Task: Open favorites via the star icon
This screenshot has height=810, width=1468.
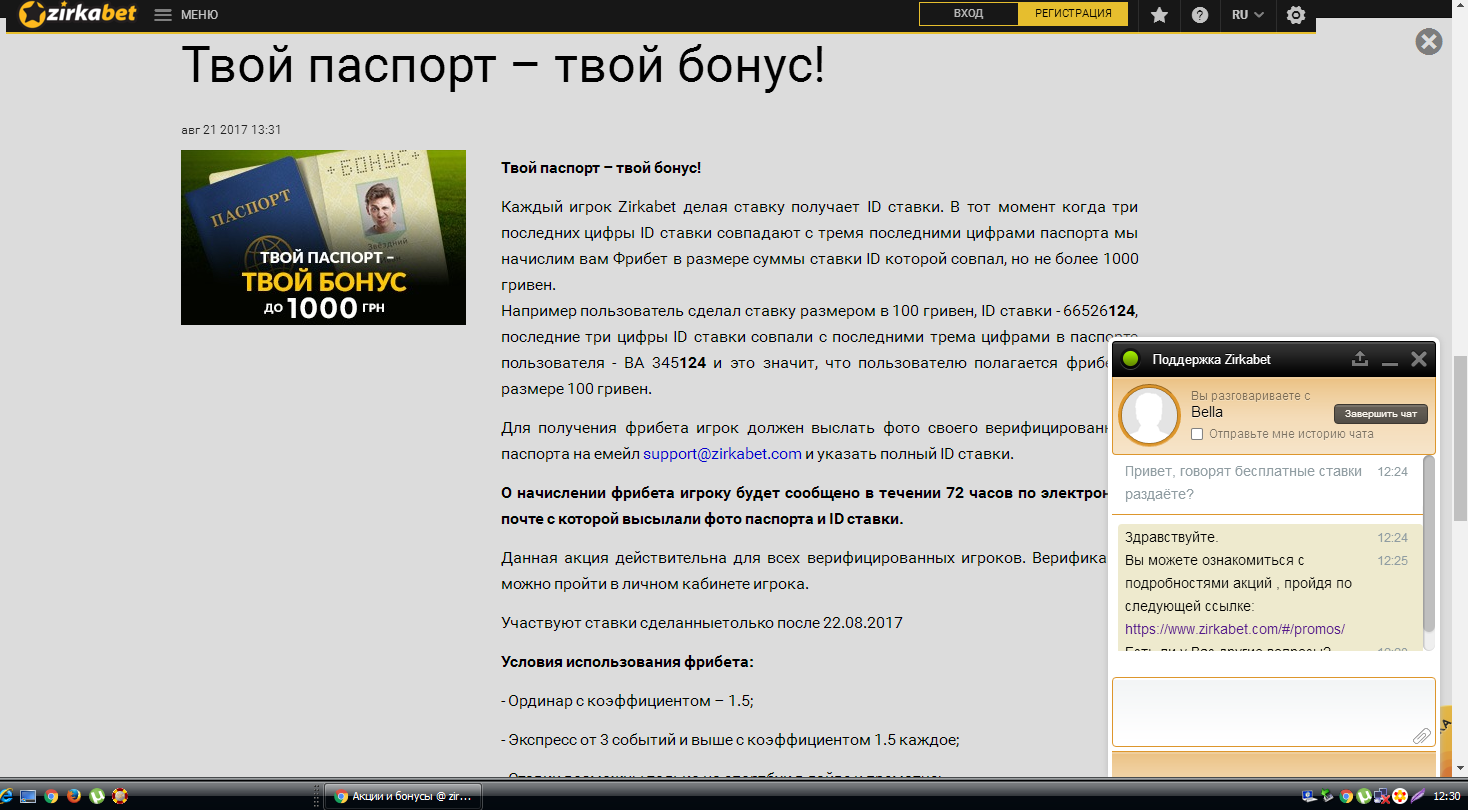Action: pyautogui.click(x=1159, y=15)
